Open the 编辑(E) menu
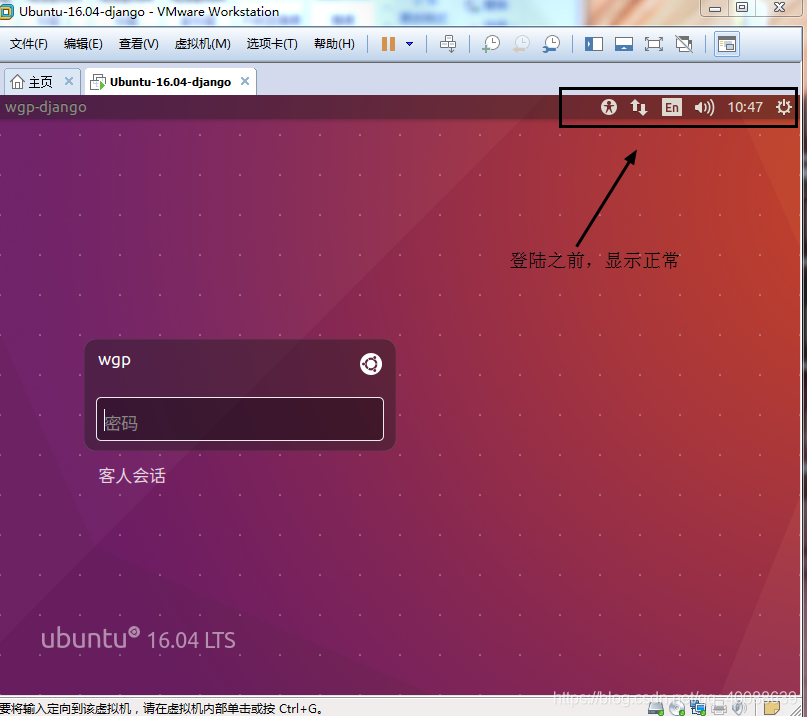Viewport: 807px width, 717px height. pyautogui.click(x=83, y=44)
